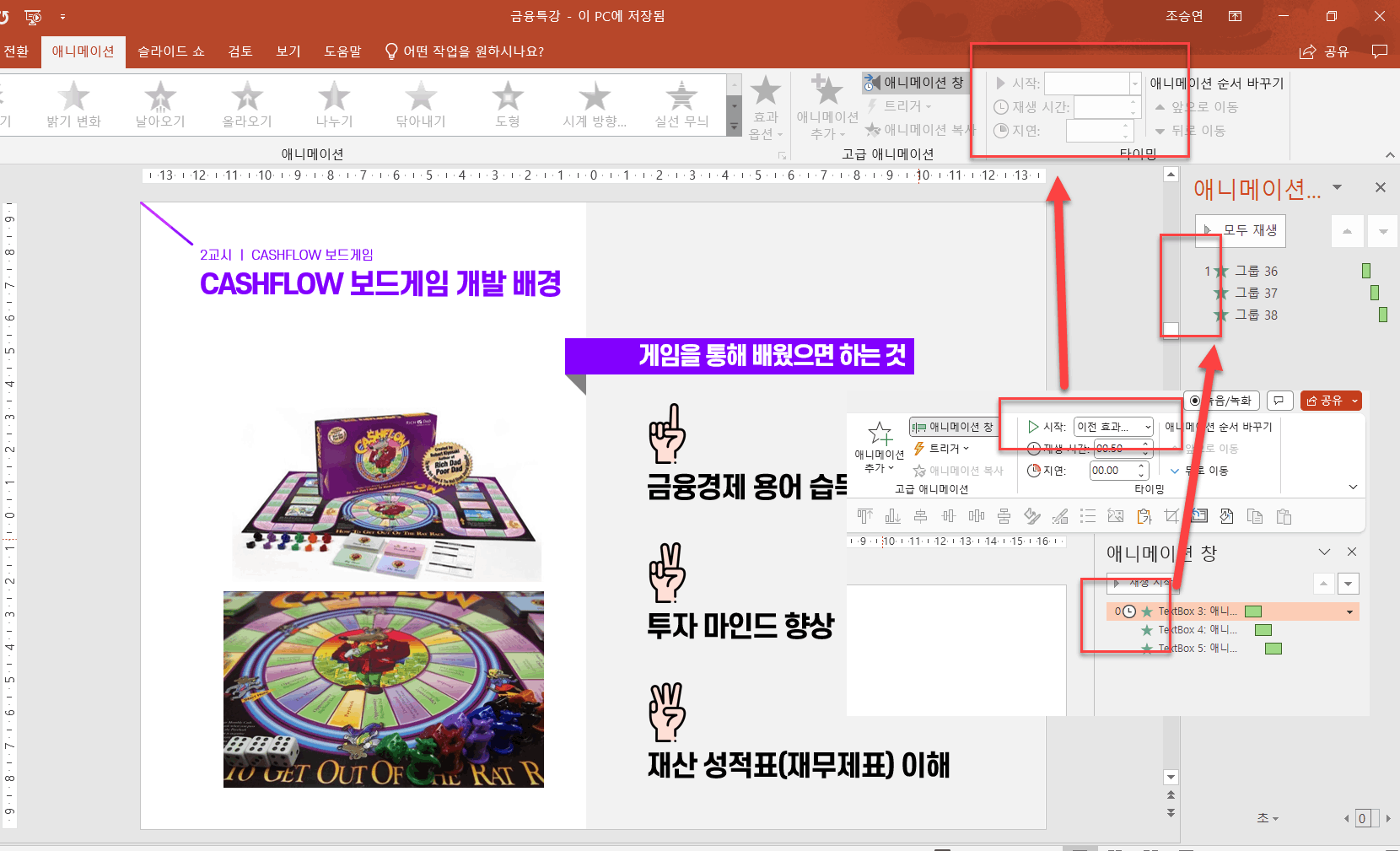Click the 애니메이션 추가 star icon
Viewport: 1400px width, 851px height.
coord(827,89)
